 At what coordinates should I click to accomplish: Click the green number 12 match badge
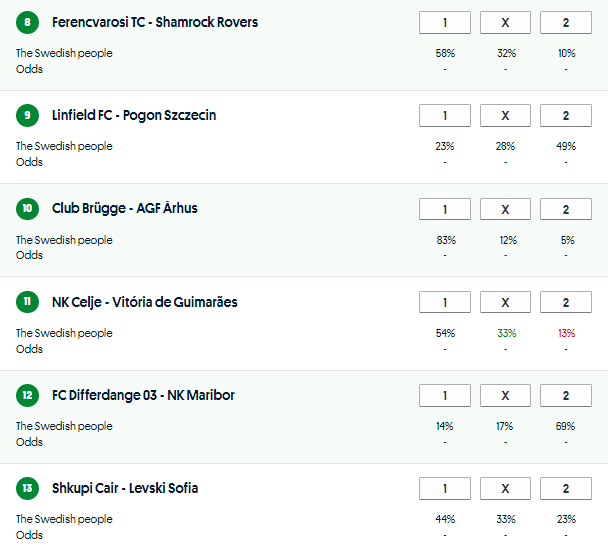click(27, 396)
